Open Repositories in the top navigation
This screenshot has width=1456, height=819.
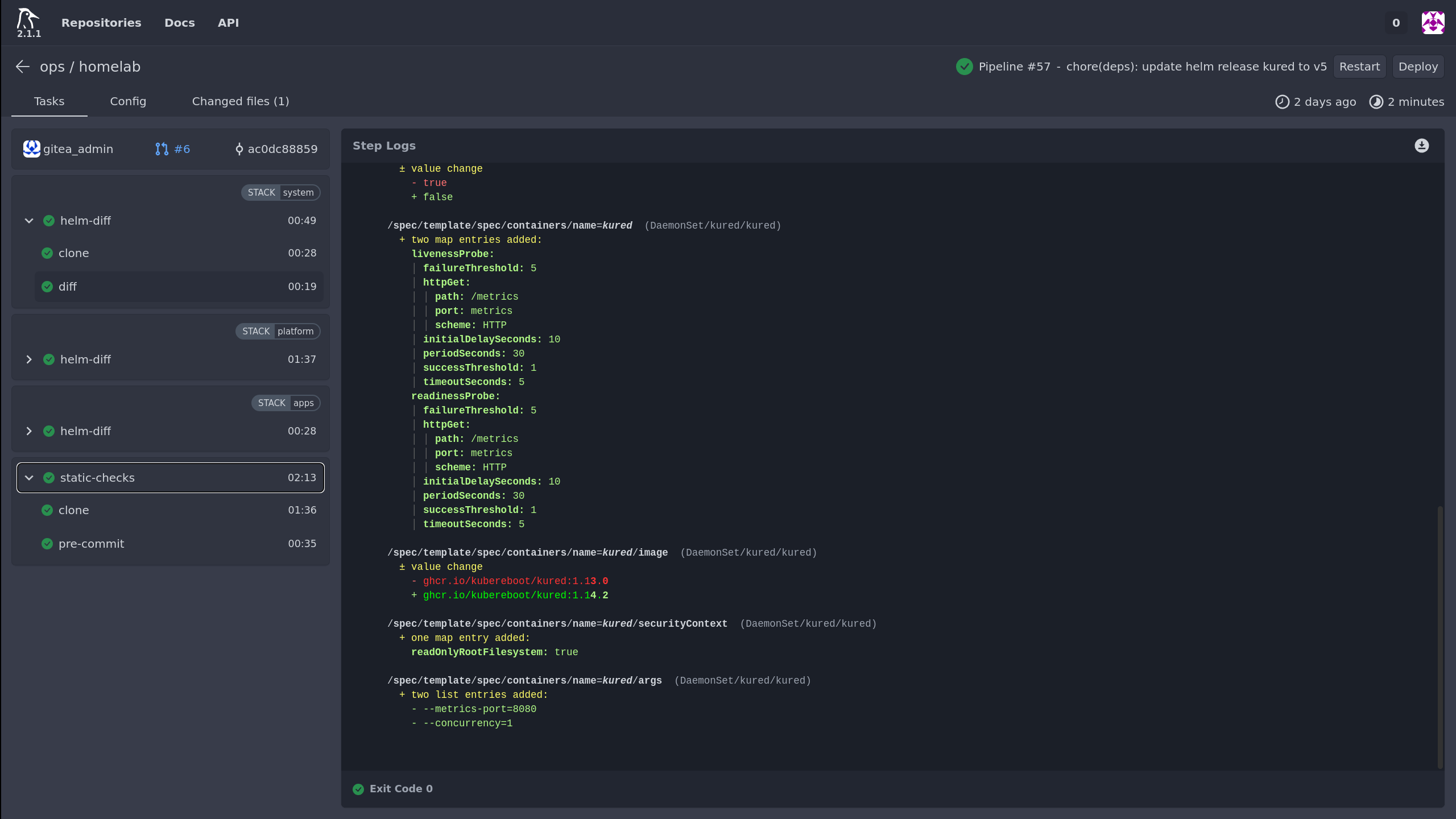(x=101, y=23)
